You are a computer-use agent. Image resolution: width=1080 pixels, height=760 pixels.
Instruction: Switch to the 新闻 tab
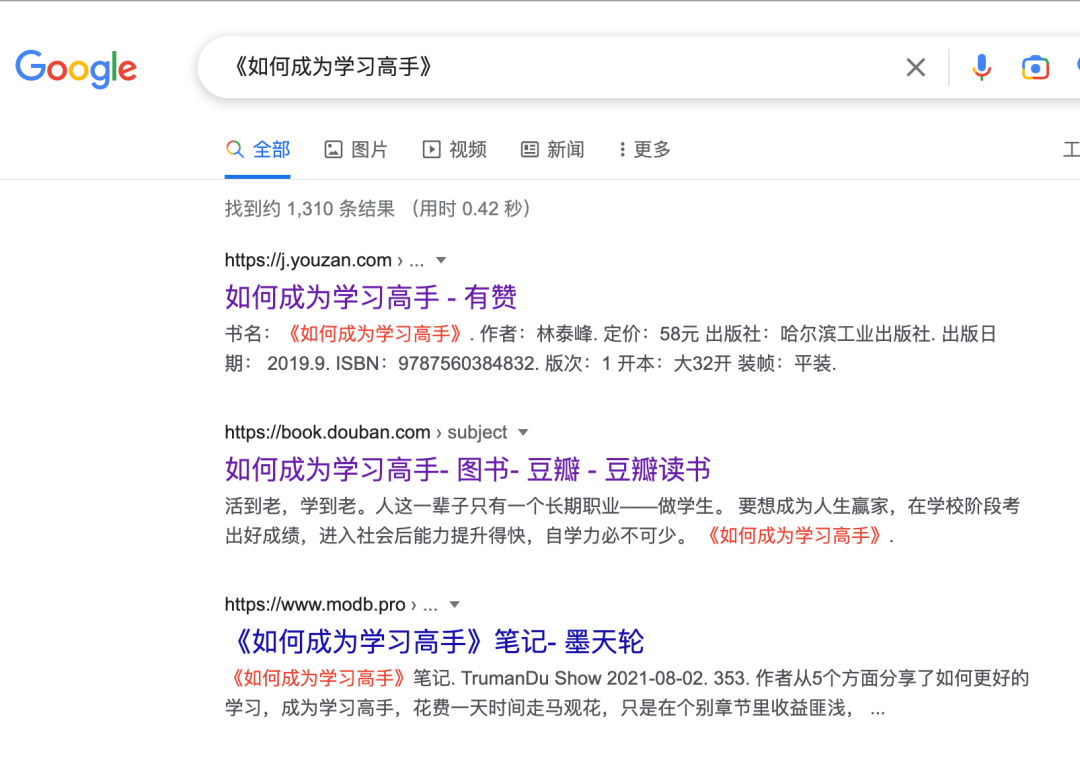552,150
